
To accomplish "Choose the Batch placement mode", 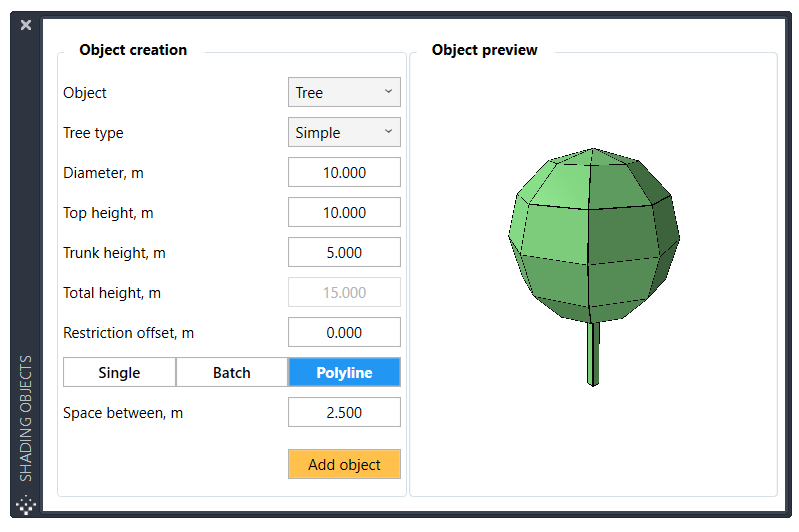I will pos(232,373).
